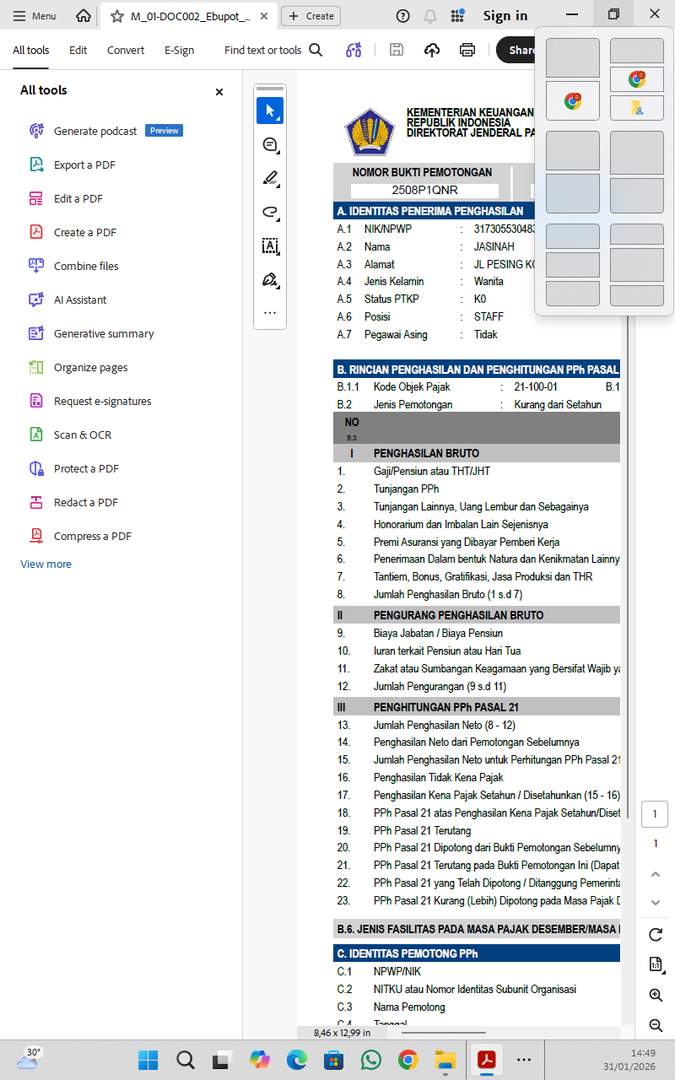The height and width of the screenshot is (1080, 675).
Task: Click the Create new tab button
Action: (x=311, y=16)
